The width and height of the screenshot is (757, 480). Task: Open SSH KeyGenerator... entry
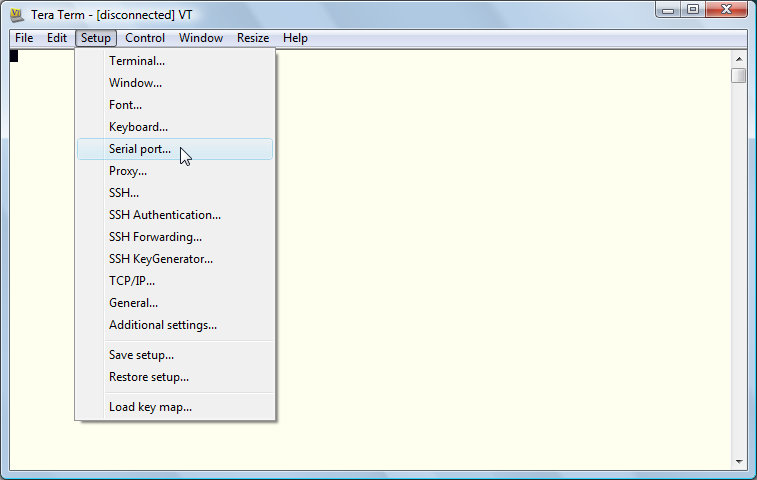point(161,259)
